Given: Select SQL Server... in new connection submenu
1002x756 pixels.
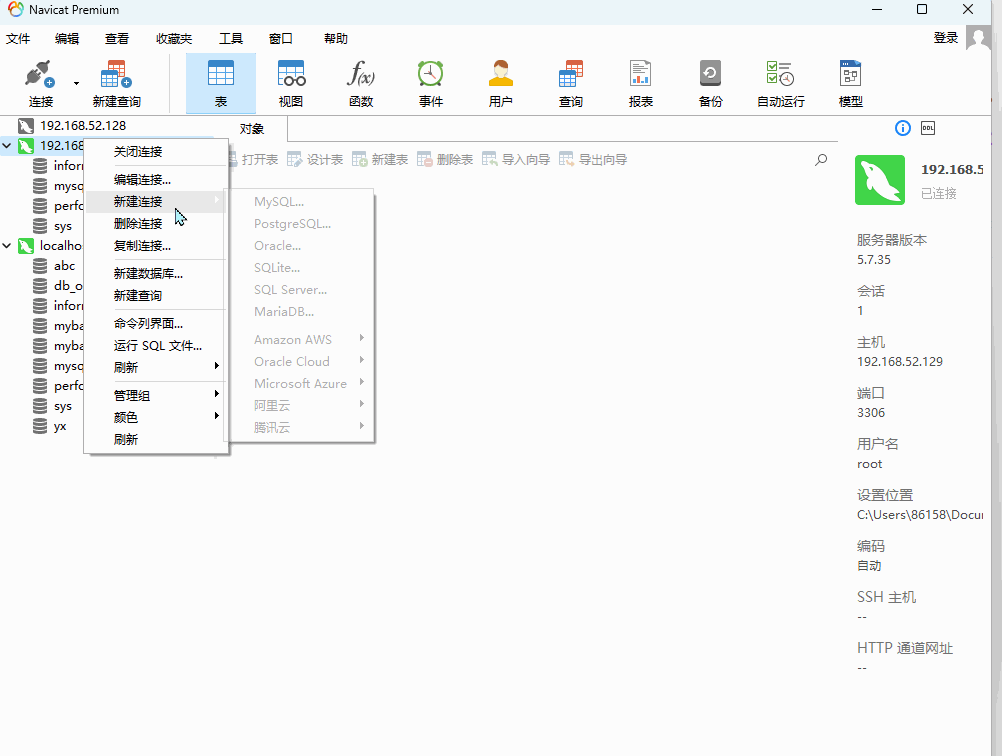Looking at the screenshot, I should (302, 290).
